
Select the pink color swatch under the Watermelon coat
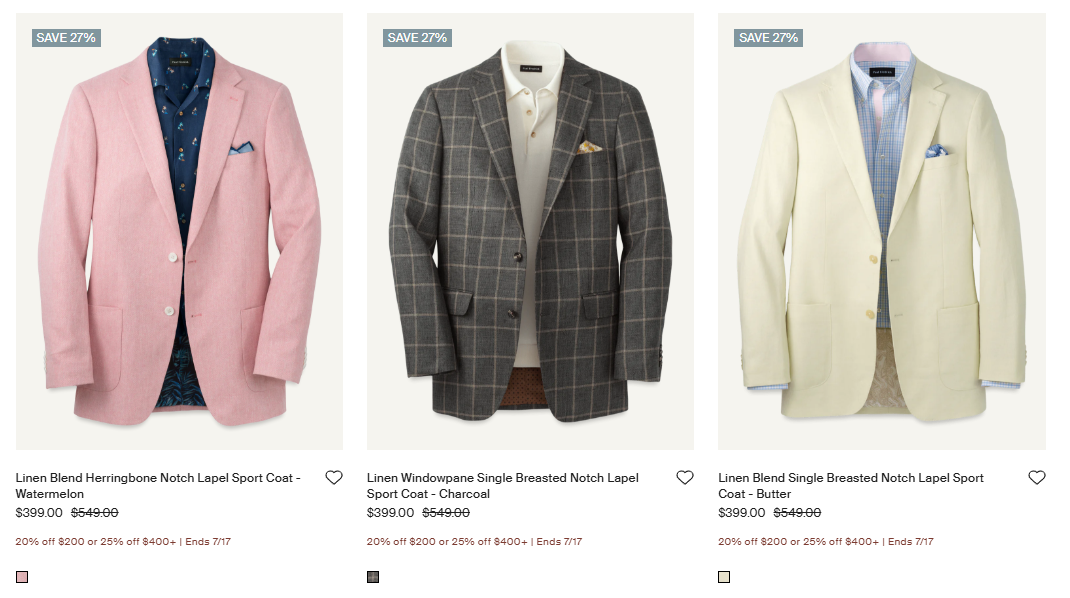click(21, 576)
